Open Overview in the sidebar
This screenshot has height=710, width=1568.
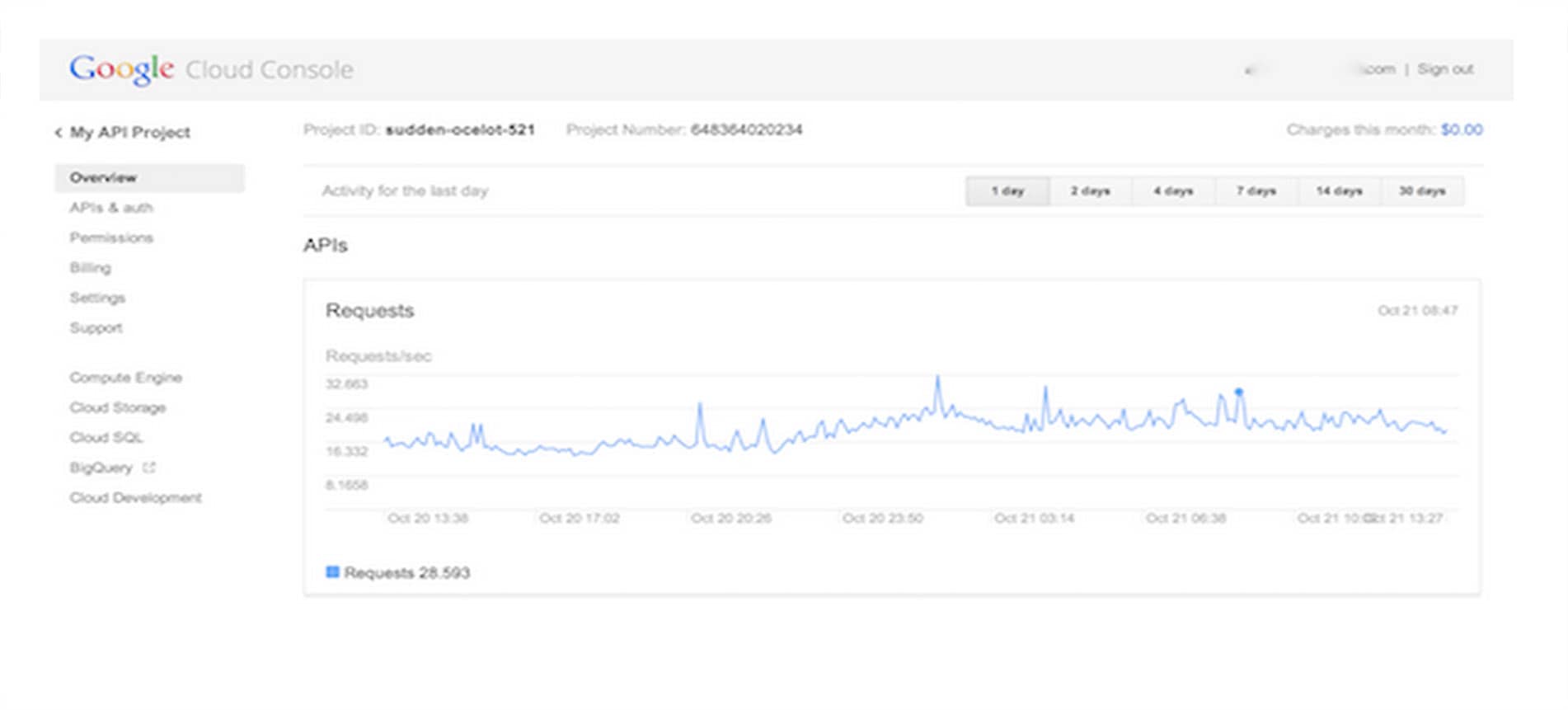[x=149, y=177]
